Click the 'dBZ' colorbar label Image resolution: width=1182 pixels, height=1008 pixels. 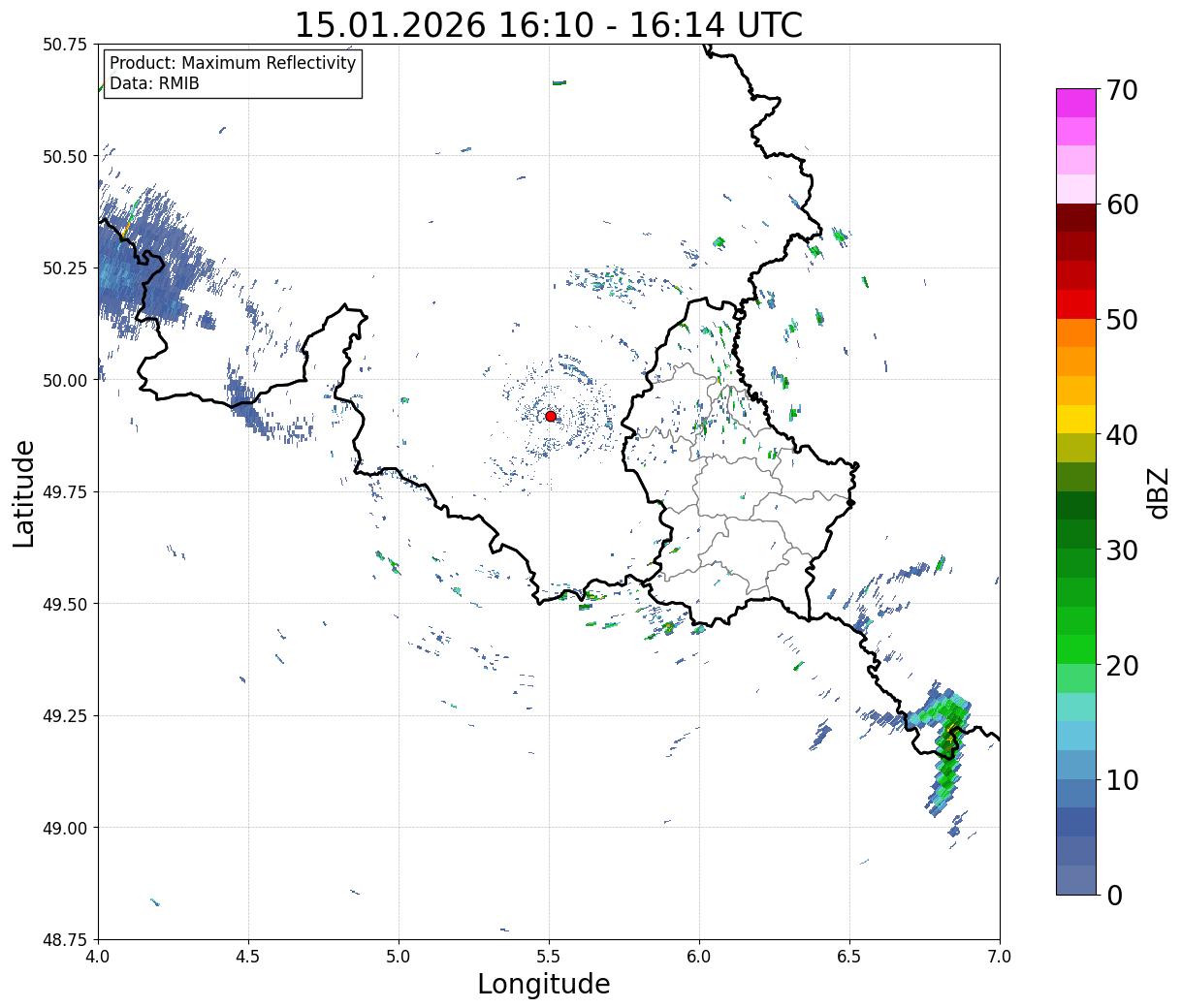tap(1158, 492)
